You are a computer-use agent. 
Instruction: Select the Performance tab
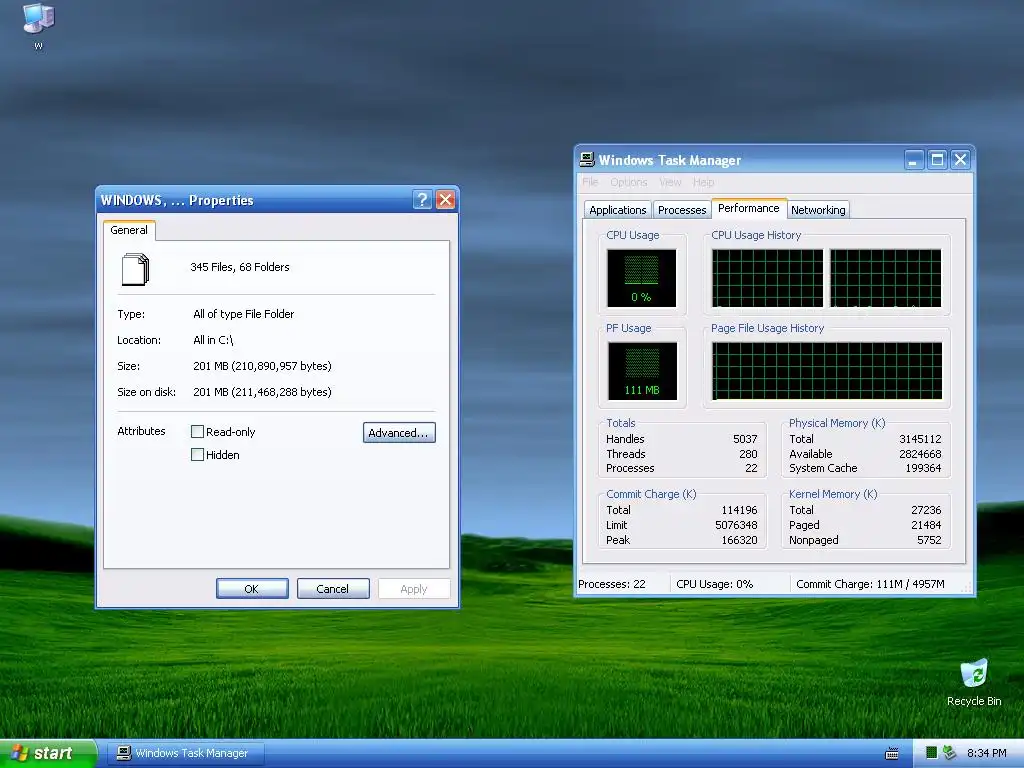(748, 208)
